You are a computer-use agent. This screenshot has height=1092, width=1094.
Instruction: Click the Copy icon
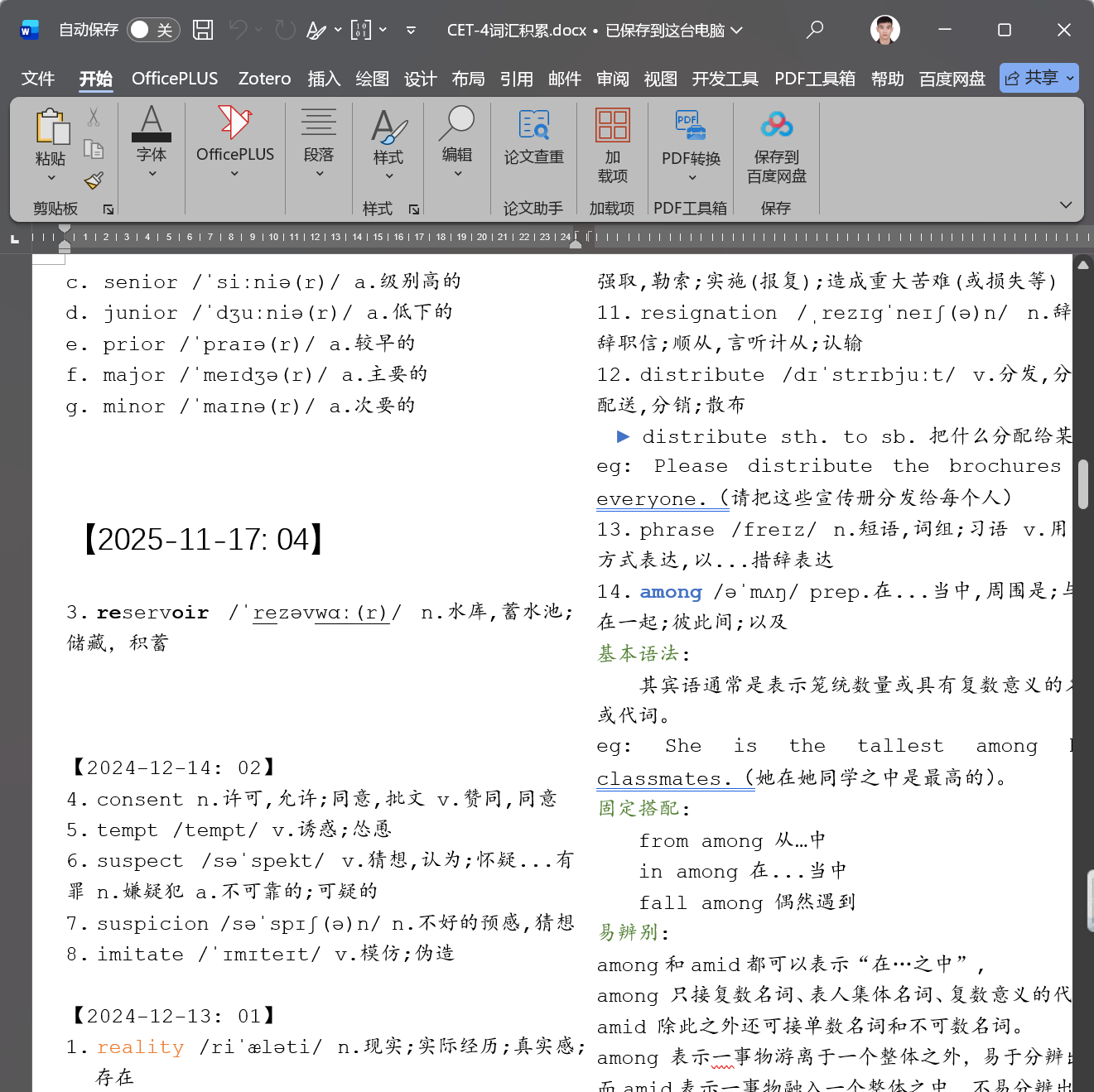click(94, 149)
